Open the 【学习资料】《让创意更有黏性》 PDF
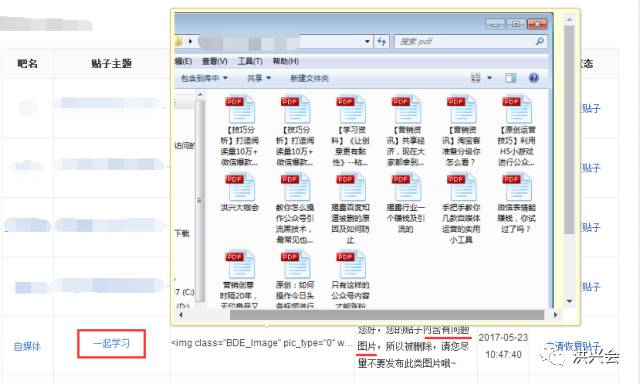The image size is (640, 384). click(350, 131)
